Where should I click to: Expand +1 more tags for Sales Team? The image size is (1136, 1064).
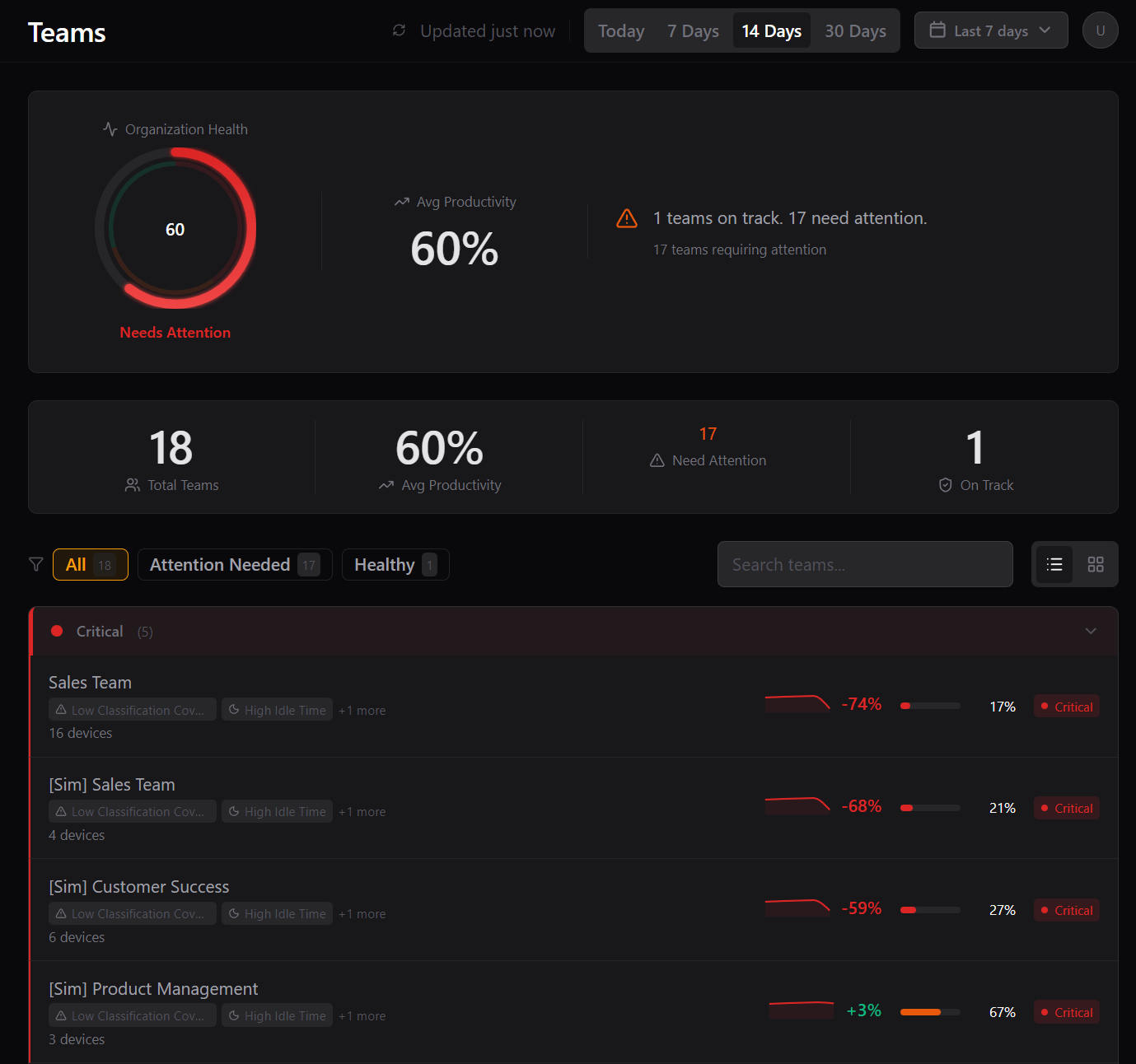point(362,710)
